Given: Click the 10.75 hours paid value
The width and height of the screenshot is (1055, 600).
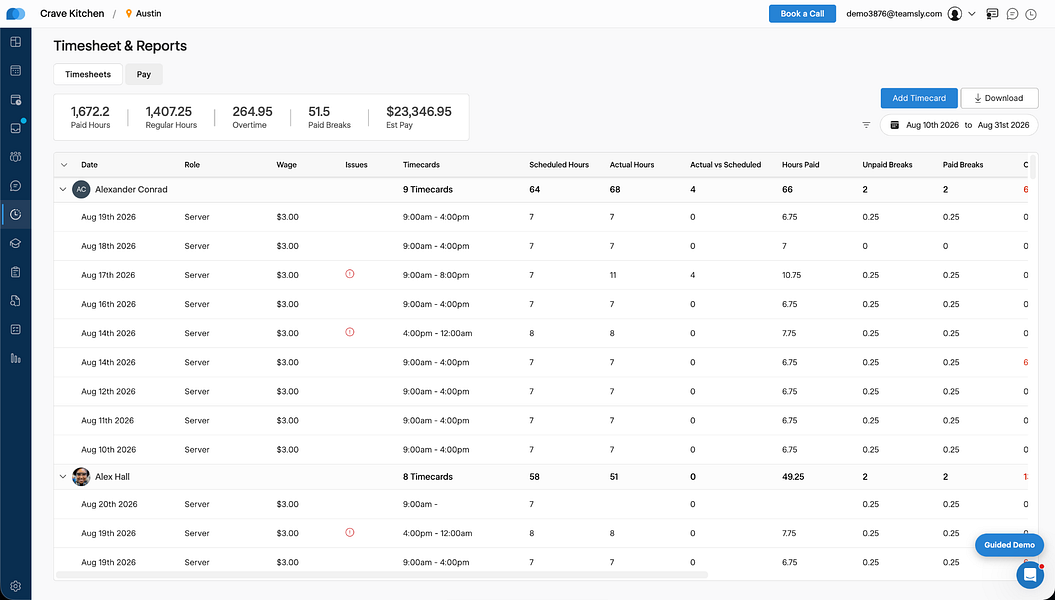Looking at the screenshot, I should click(x=791, y=275).
